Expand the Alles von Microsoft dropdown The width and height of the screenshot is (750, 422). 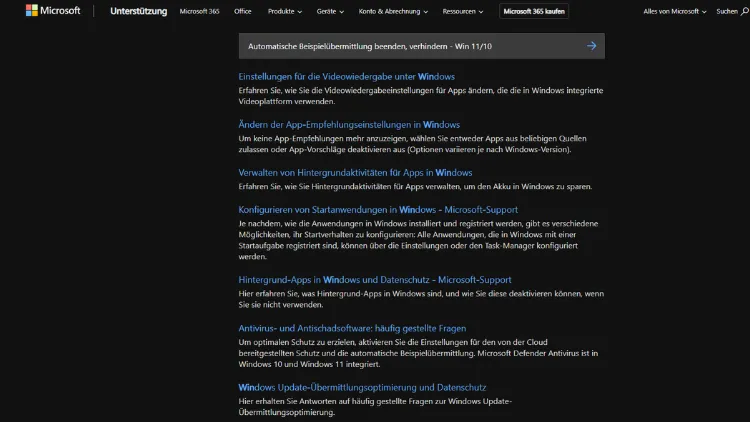[674, 11]
